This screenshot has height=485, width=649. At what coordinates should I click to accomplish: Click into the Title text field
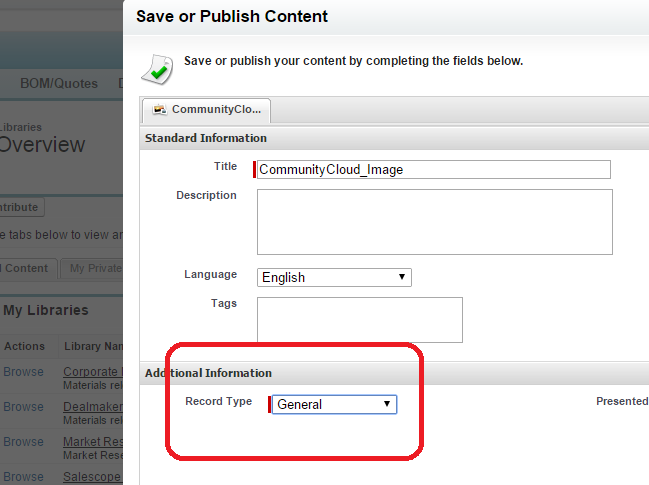pyautogui.click(x=433, y=169)
